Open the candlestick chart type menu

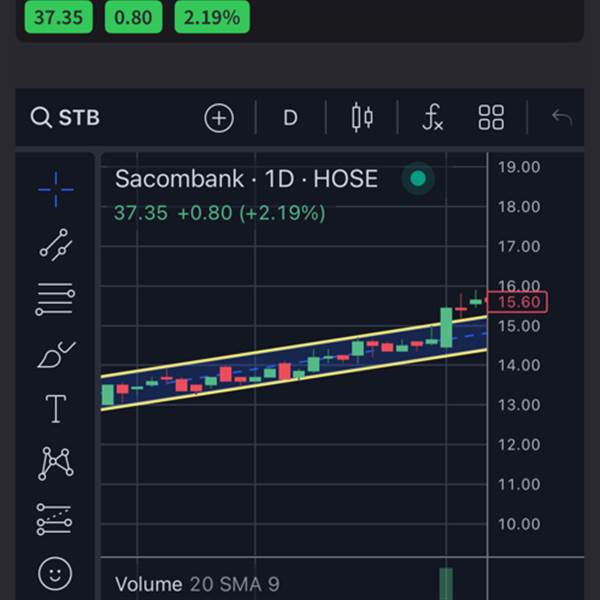tap(362, 117)
